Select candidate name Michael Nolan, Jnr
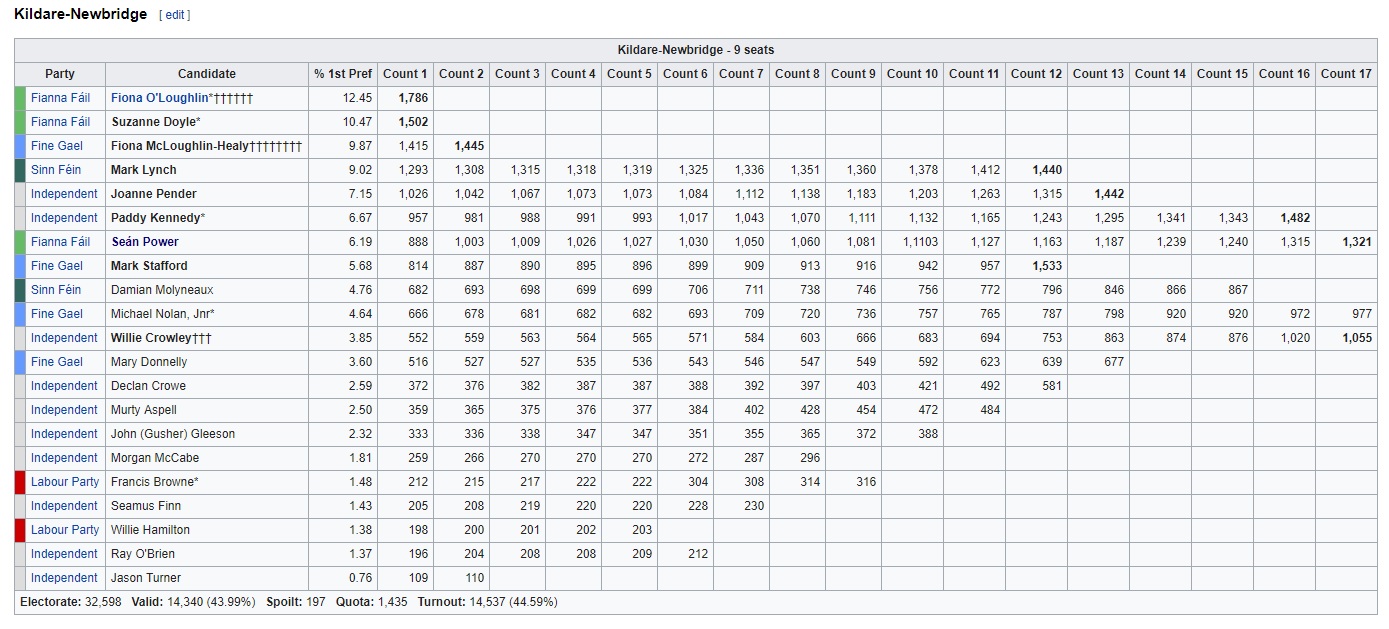 (160, 314)
